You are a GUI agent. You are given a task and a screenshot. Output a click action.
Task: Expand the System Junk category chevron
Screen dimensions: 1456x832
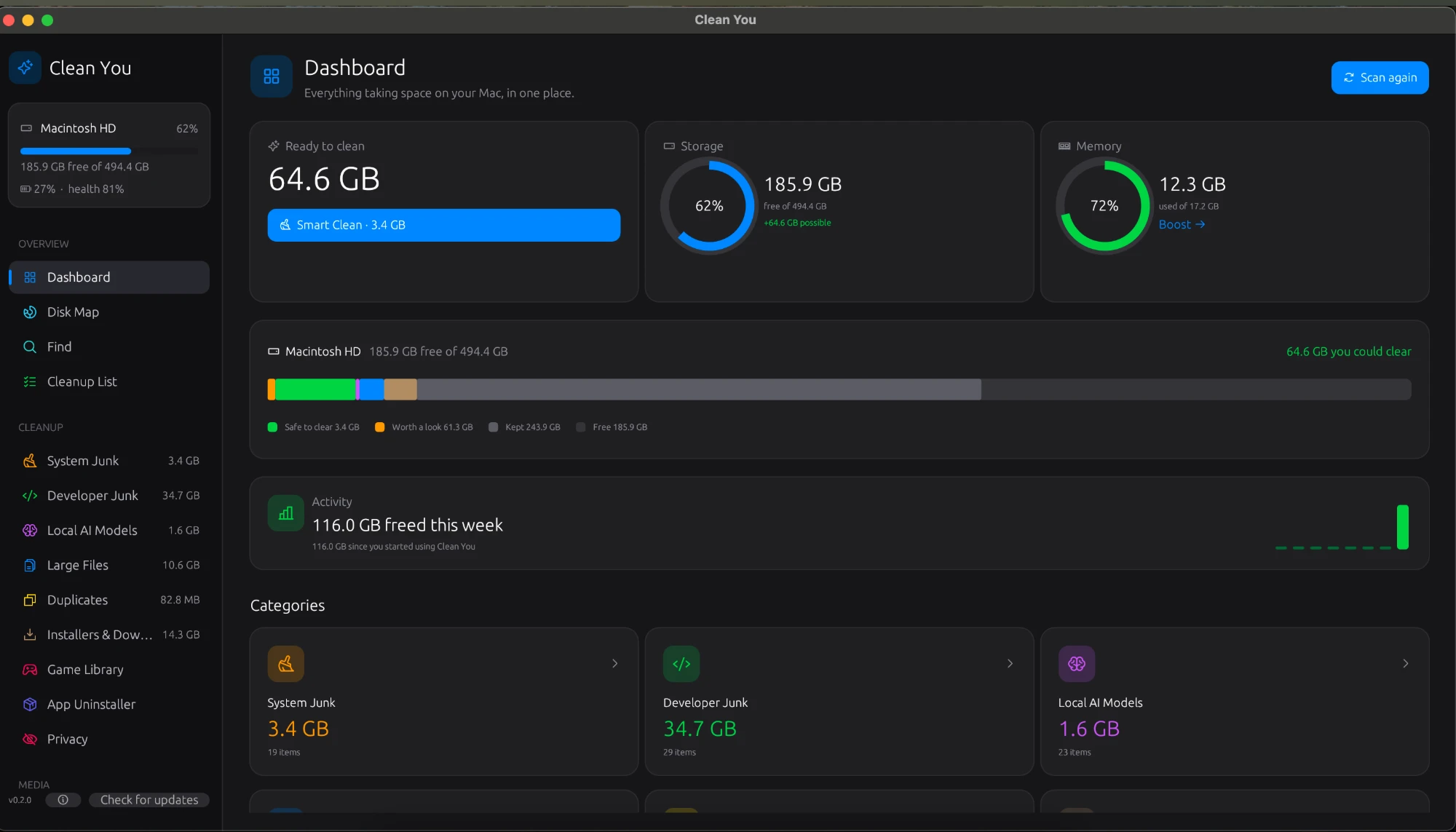coord(615,664)
